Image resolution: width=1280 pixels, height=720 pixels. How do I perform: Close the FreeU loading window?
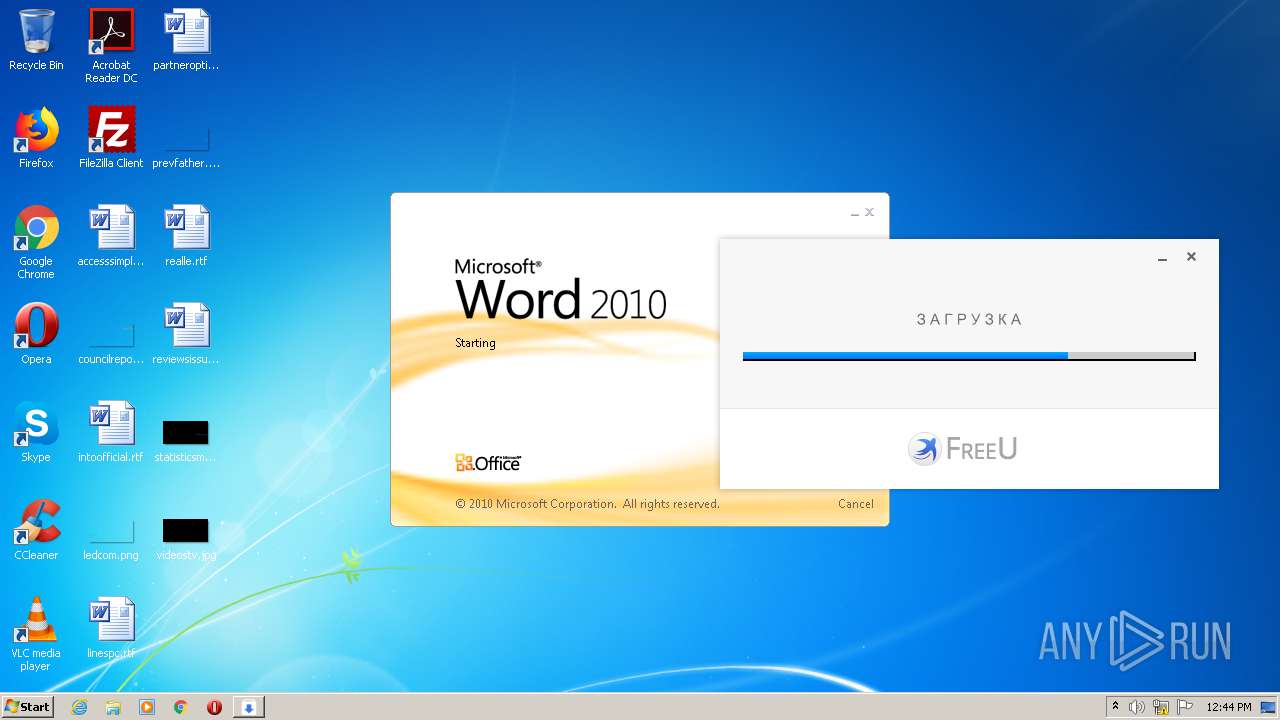1191,257
